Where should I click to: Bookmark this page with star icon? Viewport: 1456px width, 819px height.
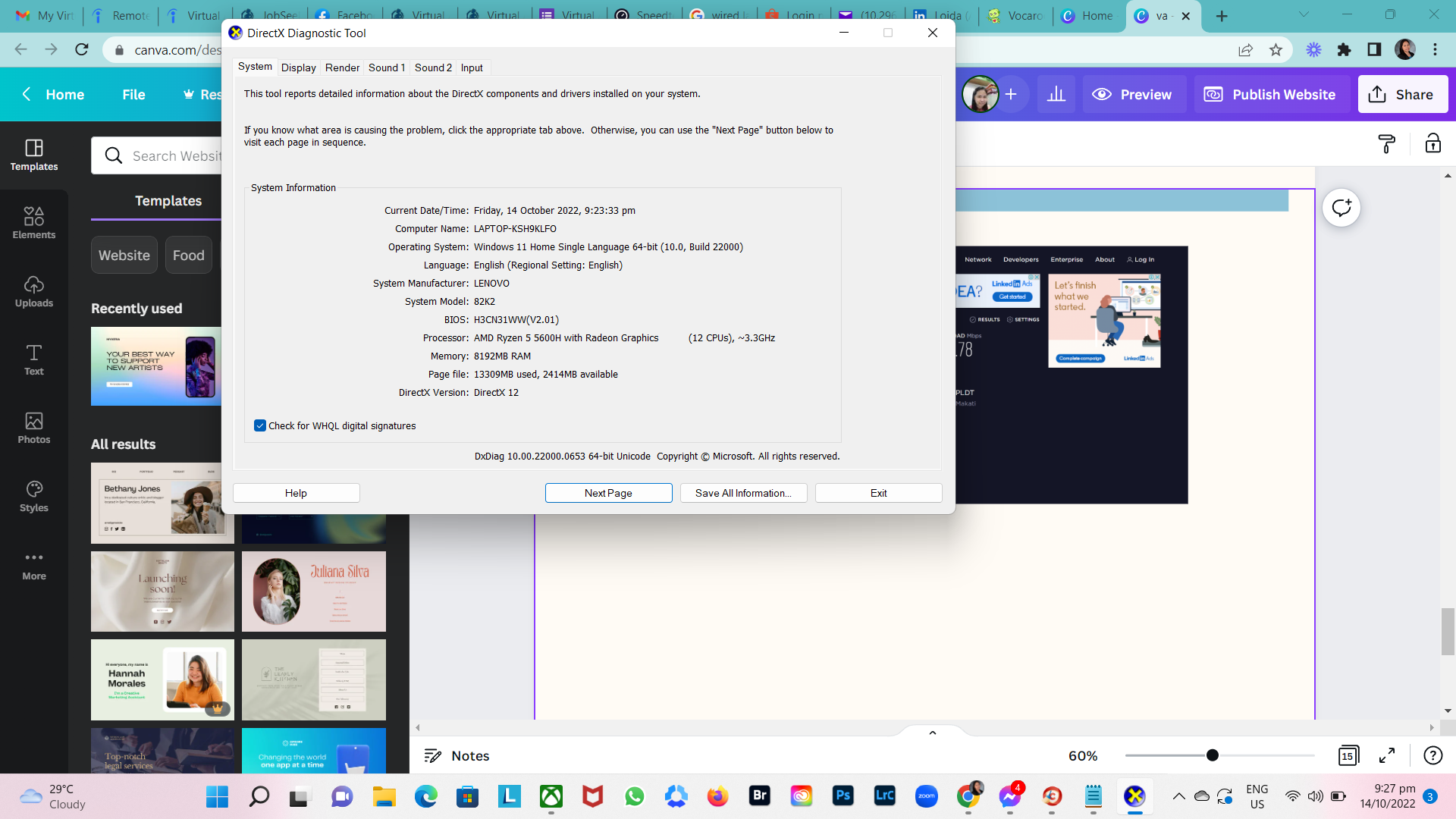(x=1276, y=49)
